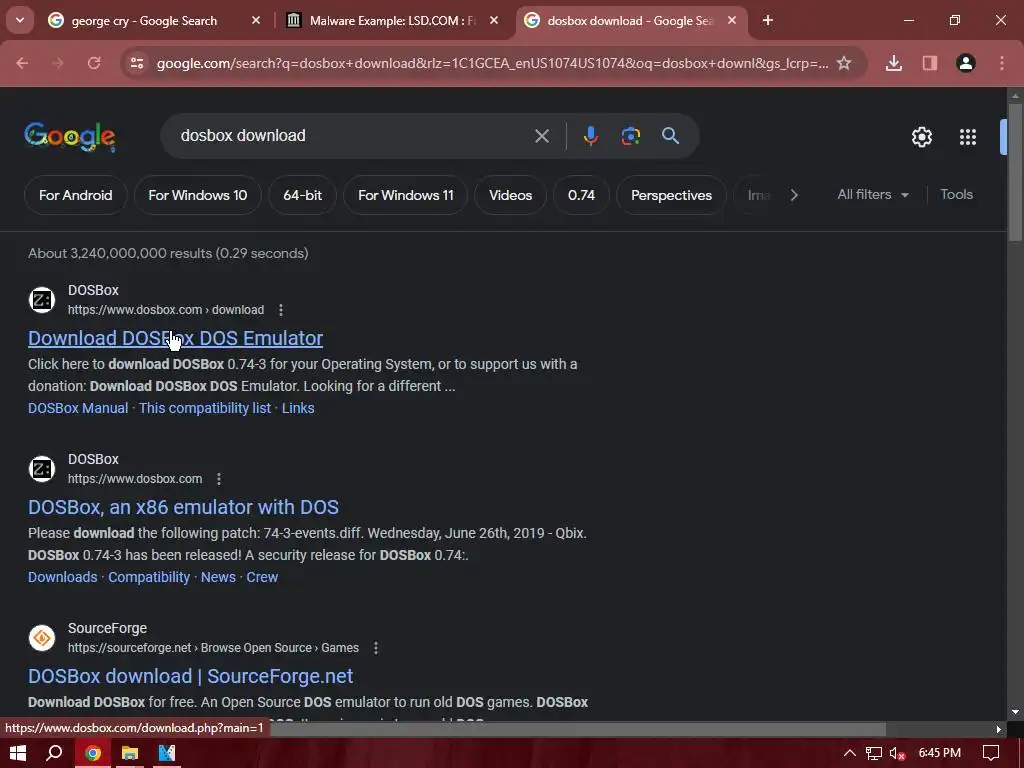Open Chrome three-dot menu
Screen dimensions: 1024x768
[x=1002, y=63]
